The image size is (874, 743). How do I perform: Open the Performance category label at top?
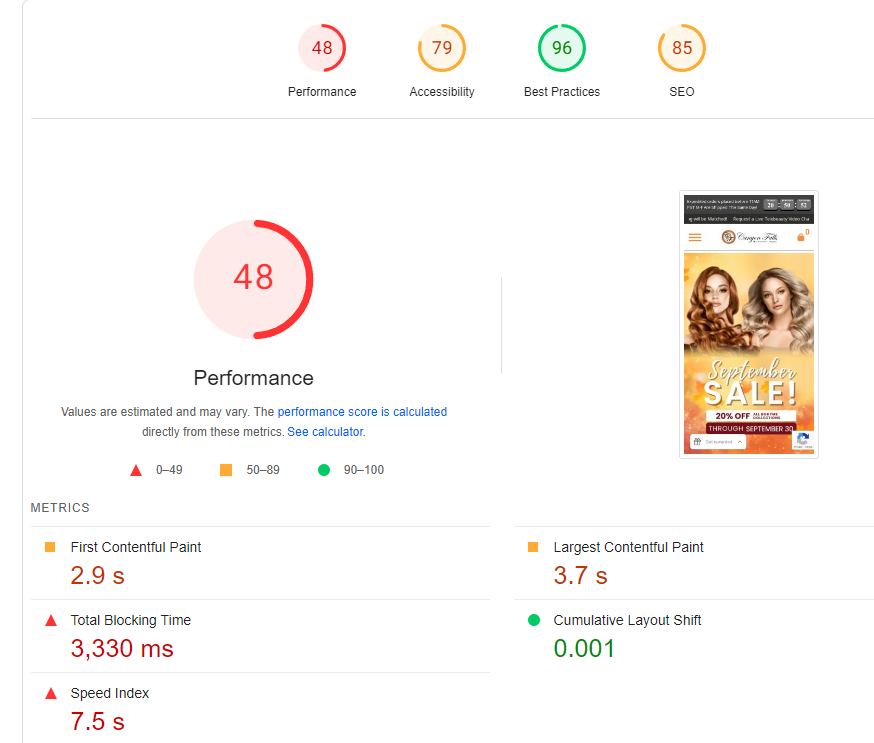coord(322,92)
